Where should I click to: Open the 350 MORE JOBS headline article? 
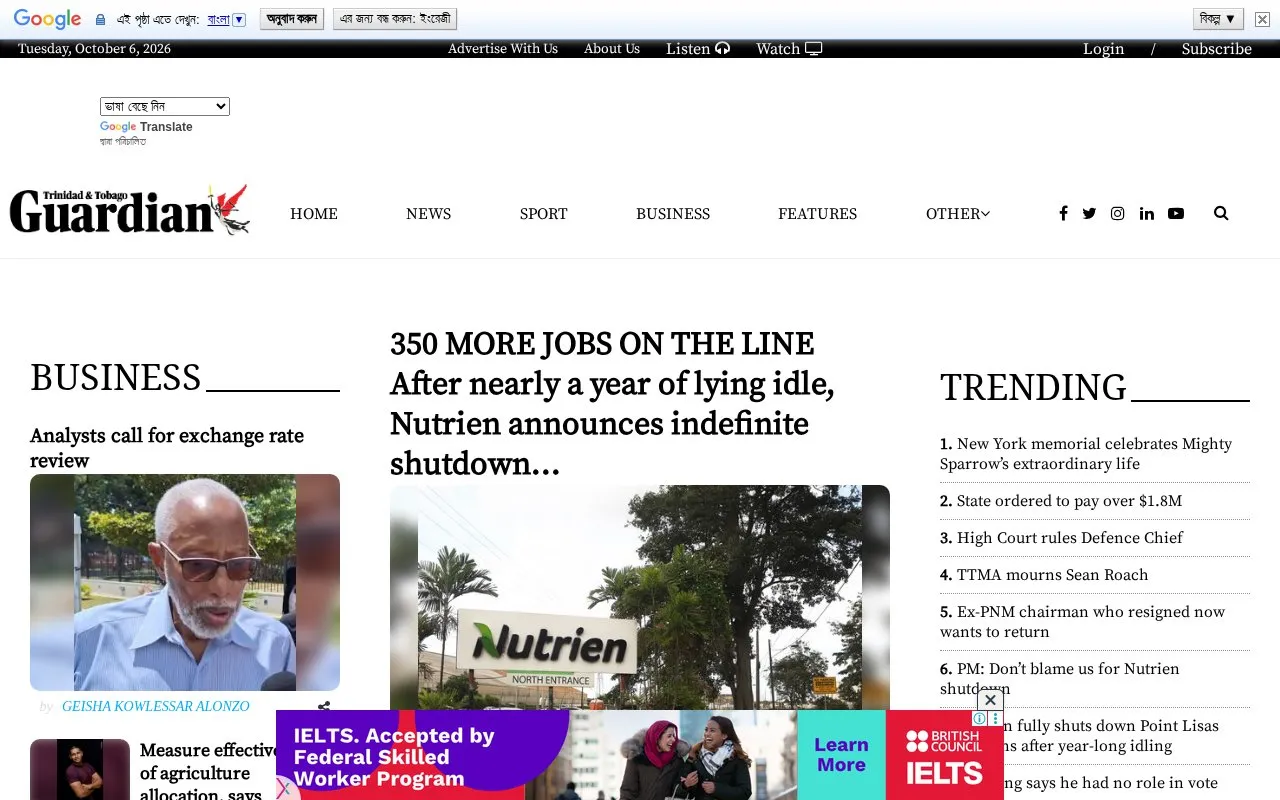pyautogui.click(x=612, y=404)
